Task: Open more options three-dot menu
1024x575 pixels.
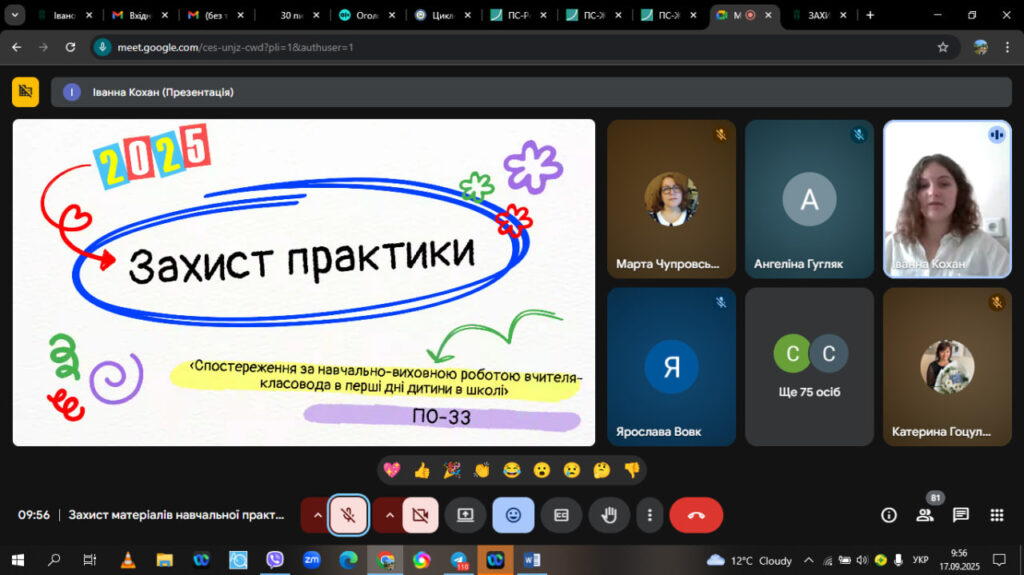Action: 650,515
